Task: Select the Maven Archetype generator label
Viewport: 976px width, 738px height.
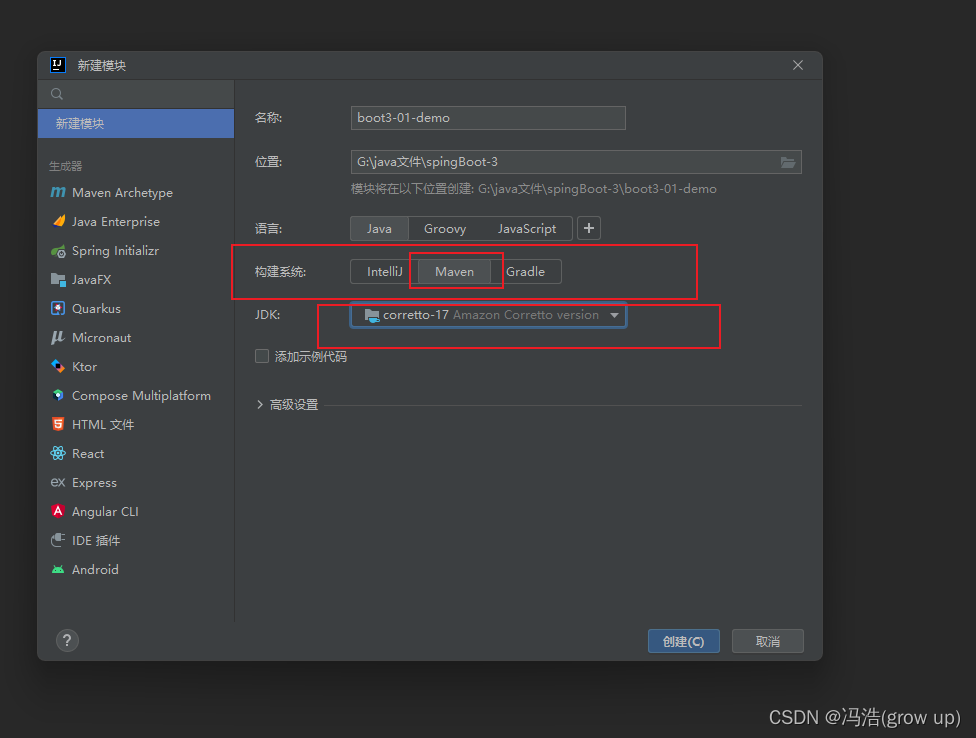Action: point(123,193)
